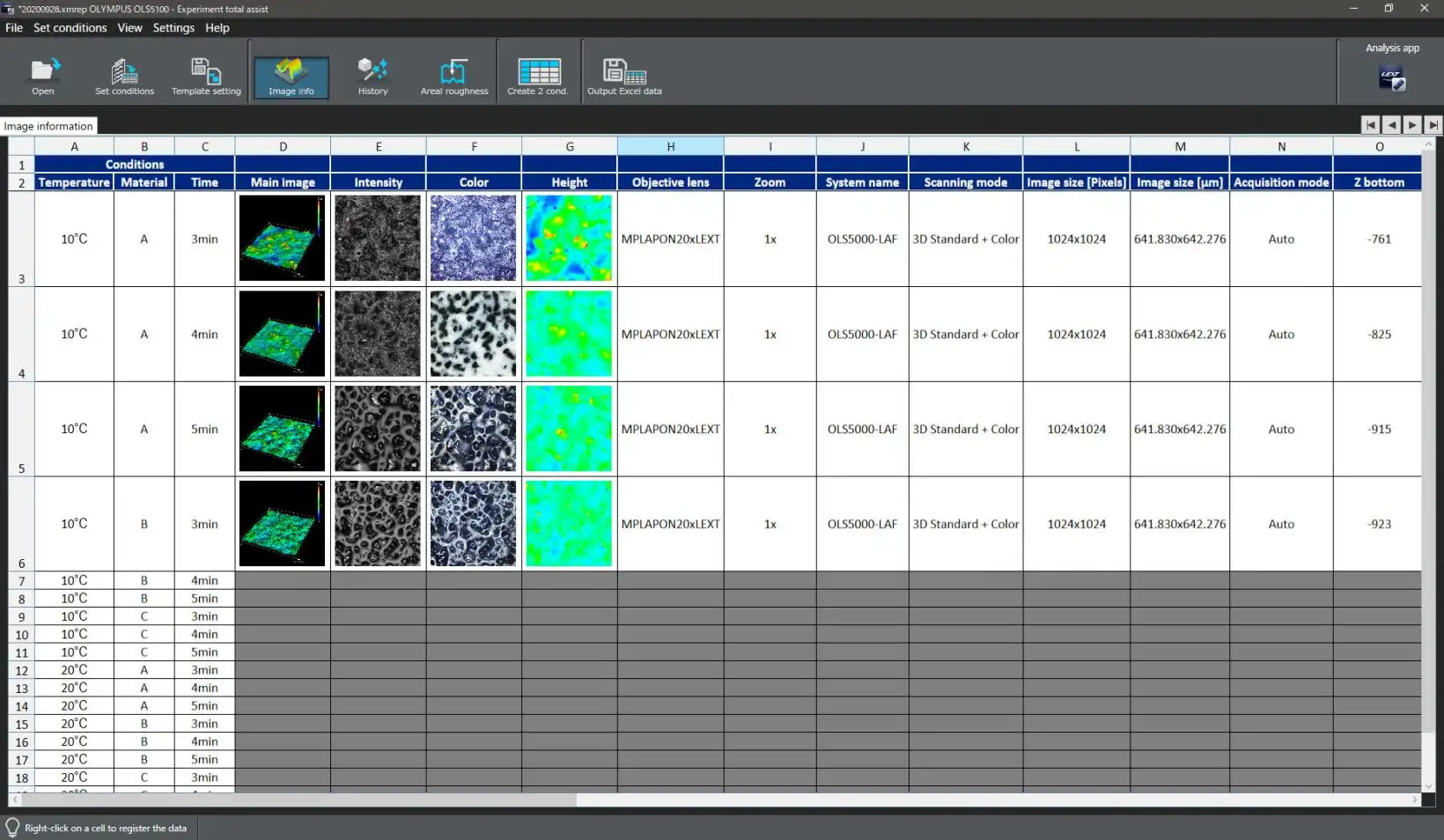Click the column H header

click(670, 146)
